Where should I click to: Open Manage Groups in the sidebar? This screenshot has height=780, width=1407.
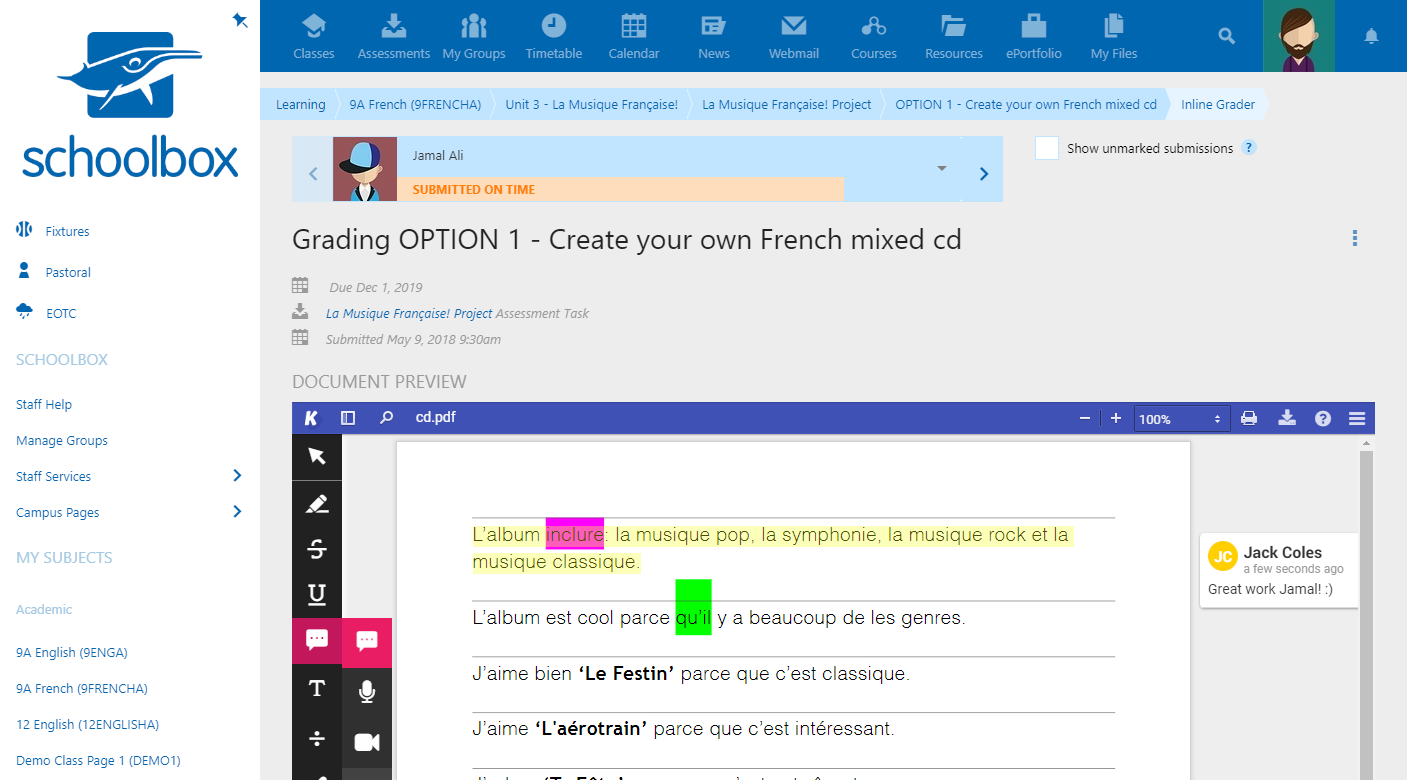[62, 440]
